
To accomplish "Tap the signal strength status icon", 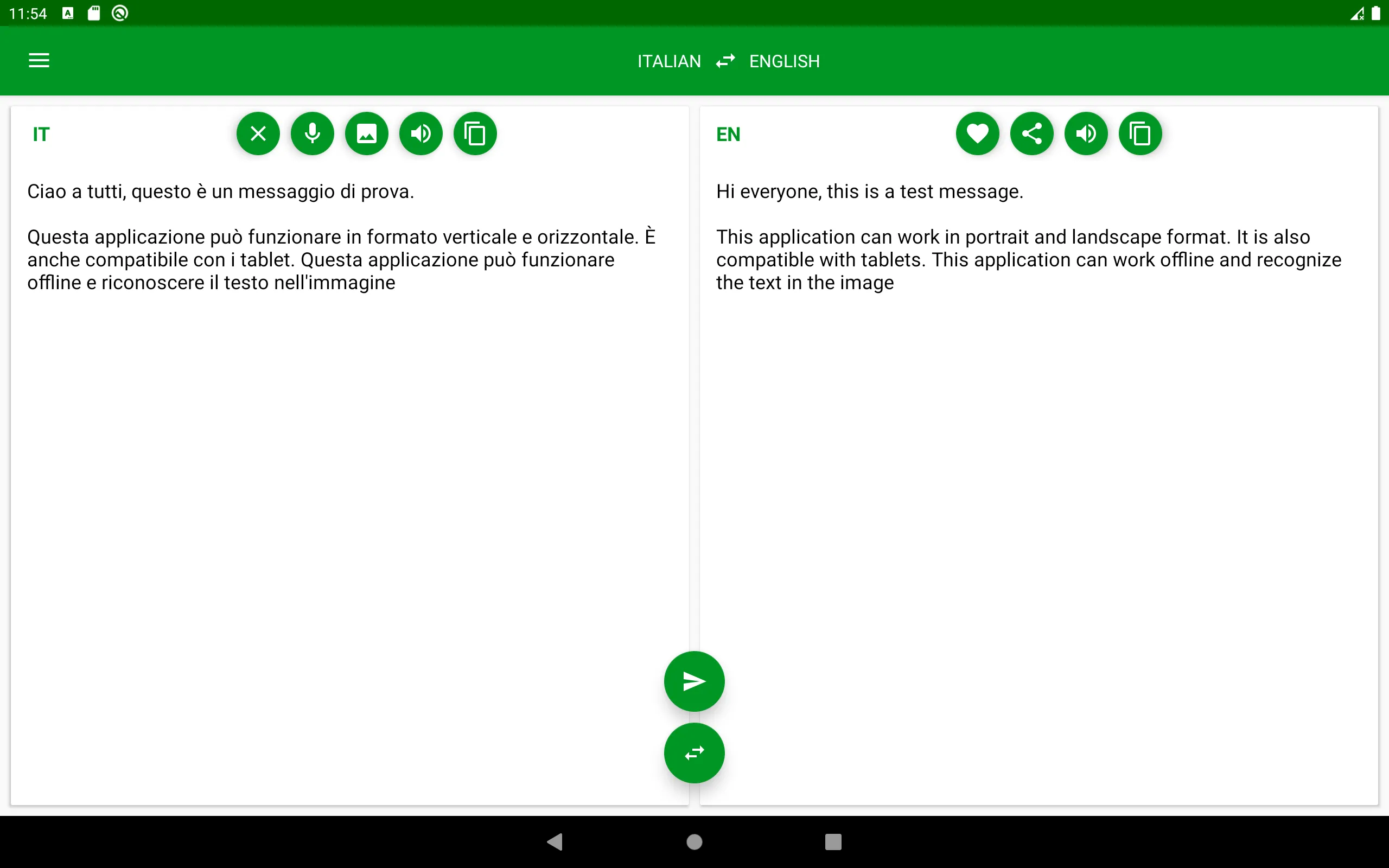I will (x=1358, y=13).
